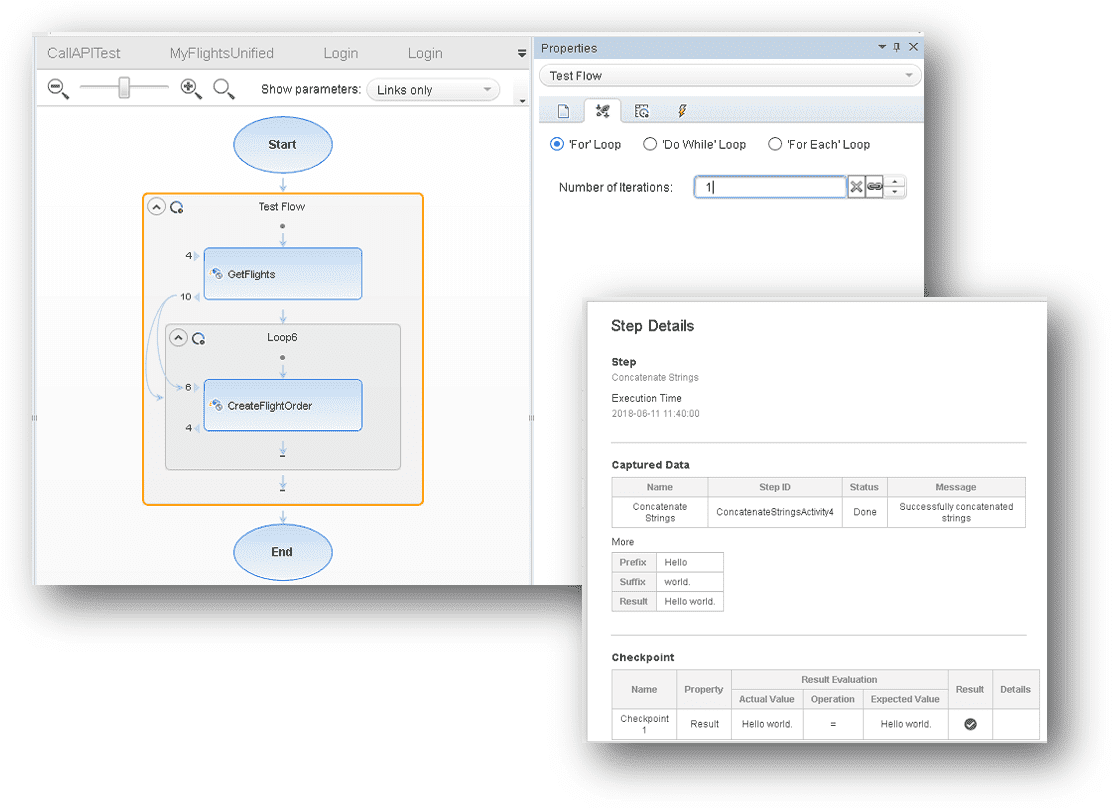
Task: Click the Test Flow loop icon
Action: click(x=177, y=207)
